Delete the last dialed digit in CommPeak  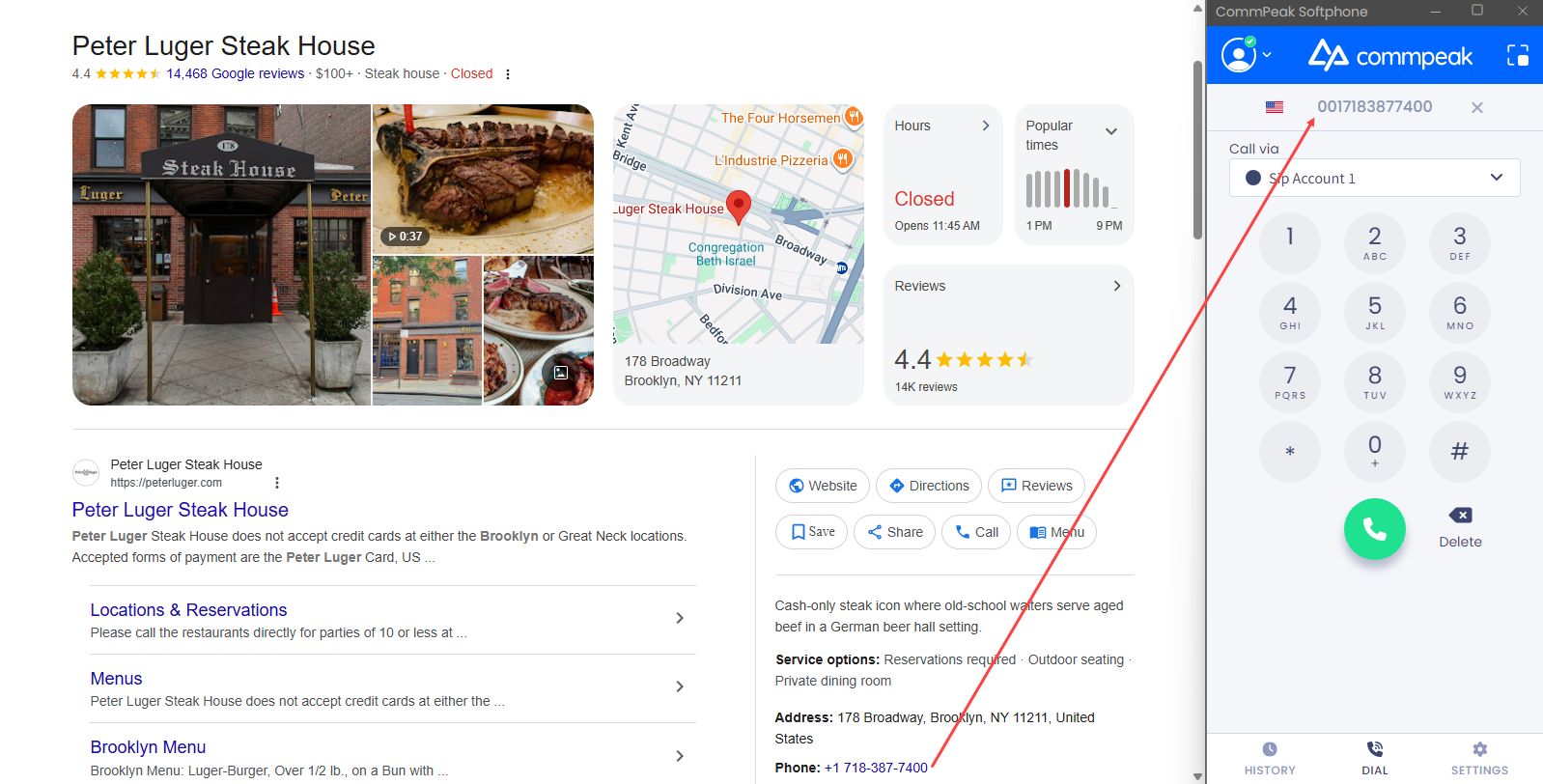click(x=1460, y=526)
